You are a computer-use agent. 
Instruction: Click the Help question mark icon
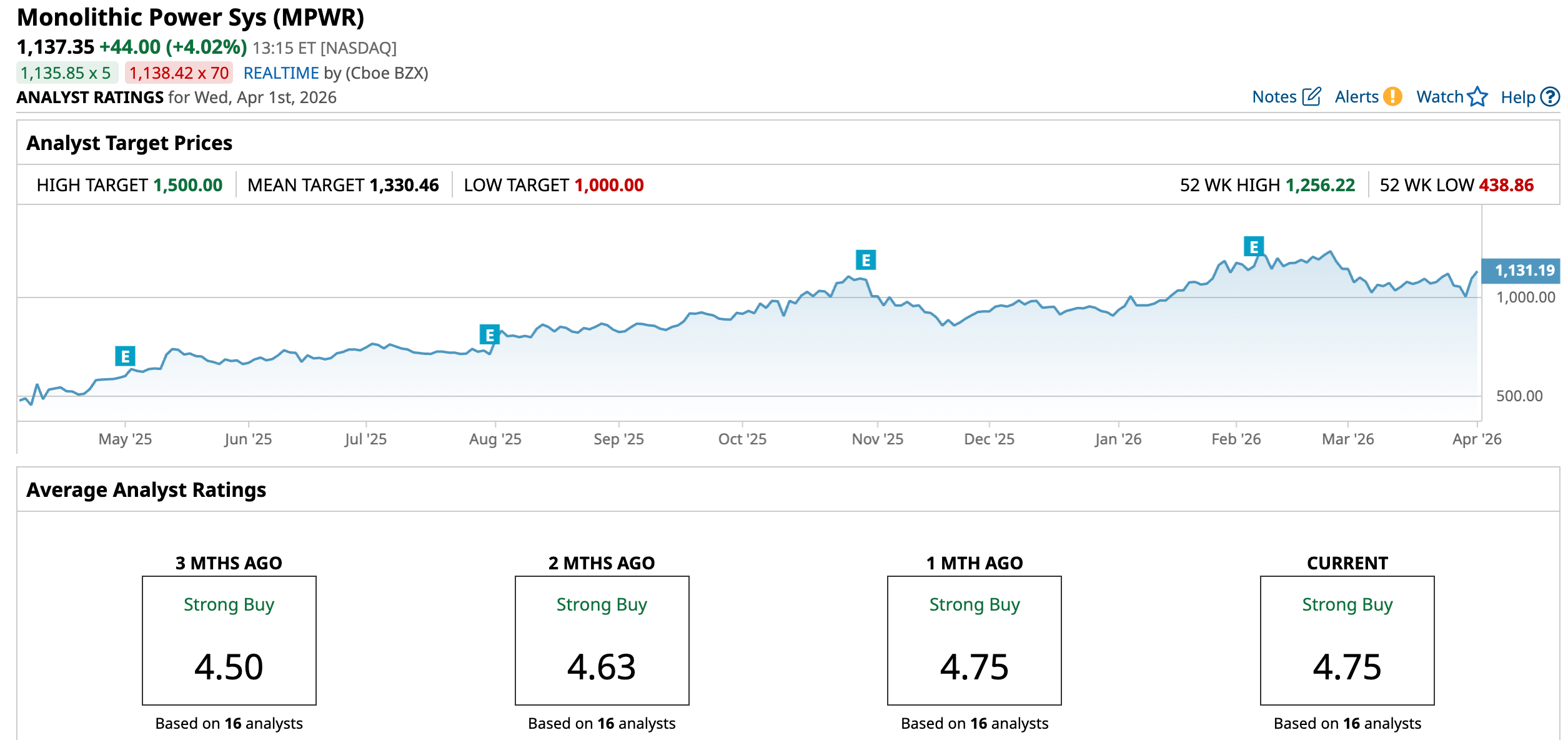(1550, 97)
